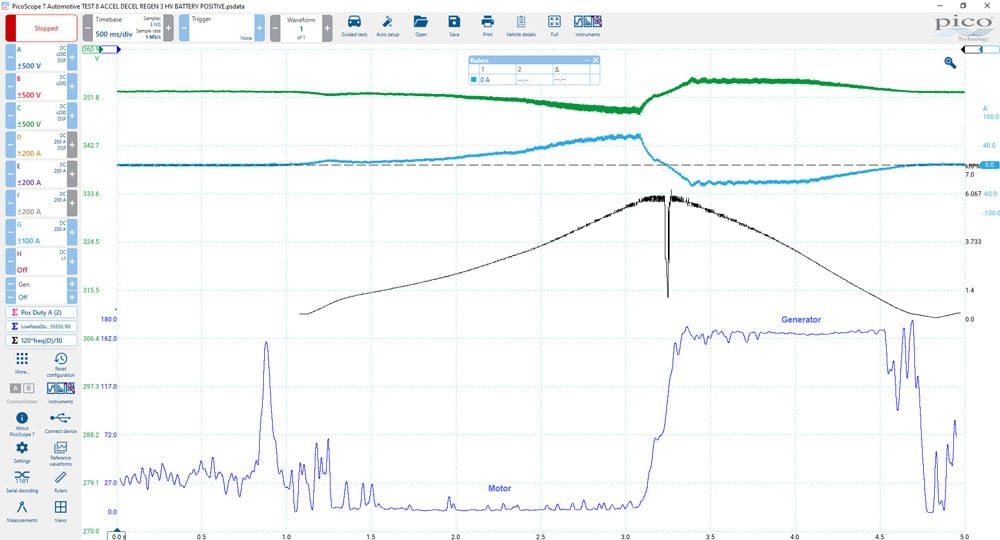
Task: Open Timebase 500 ms/div settings
Action: pos(128,28)
